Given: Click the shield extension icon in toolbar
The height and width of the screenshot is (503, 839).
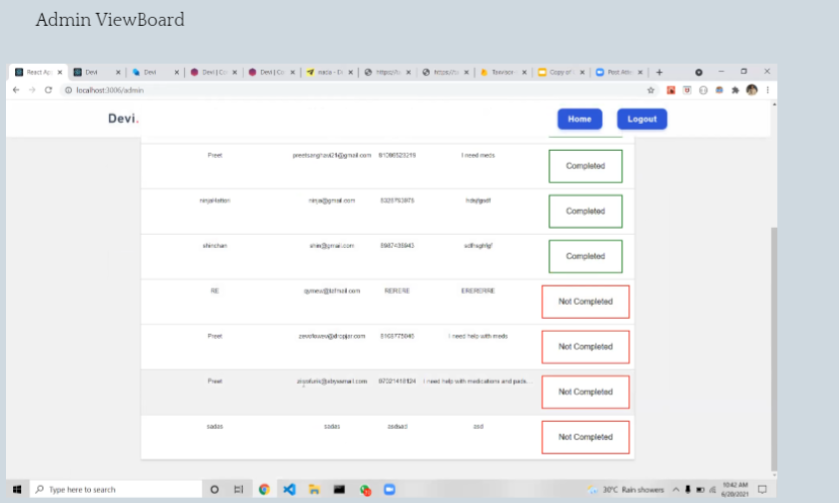Looking at the screenshot, I should pos(687,90).
